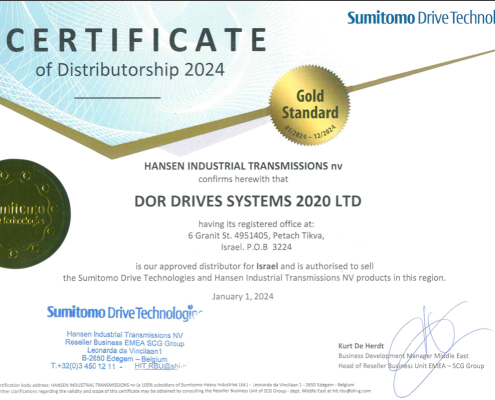Screen dimensions: 495x400
Task: Click the Israel P.O.B 3224 line
Action: [x=256, y=247]
